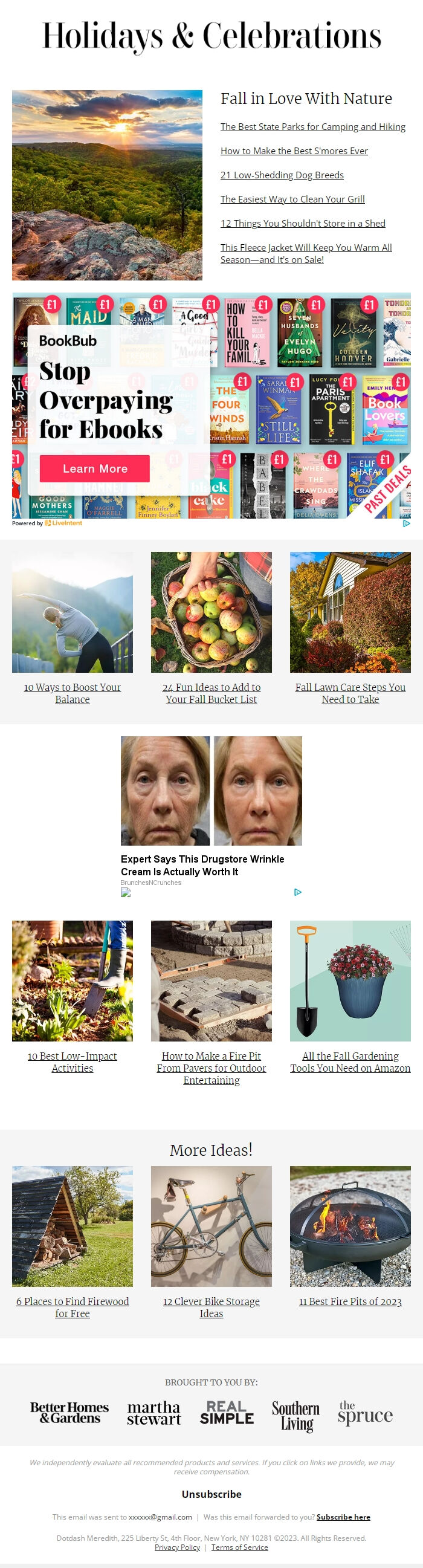Click the AdChoices icon on BookBub ad
Screen dimensions: 423x1568
click(407, 523)
